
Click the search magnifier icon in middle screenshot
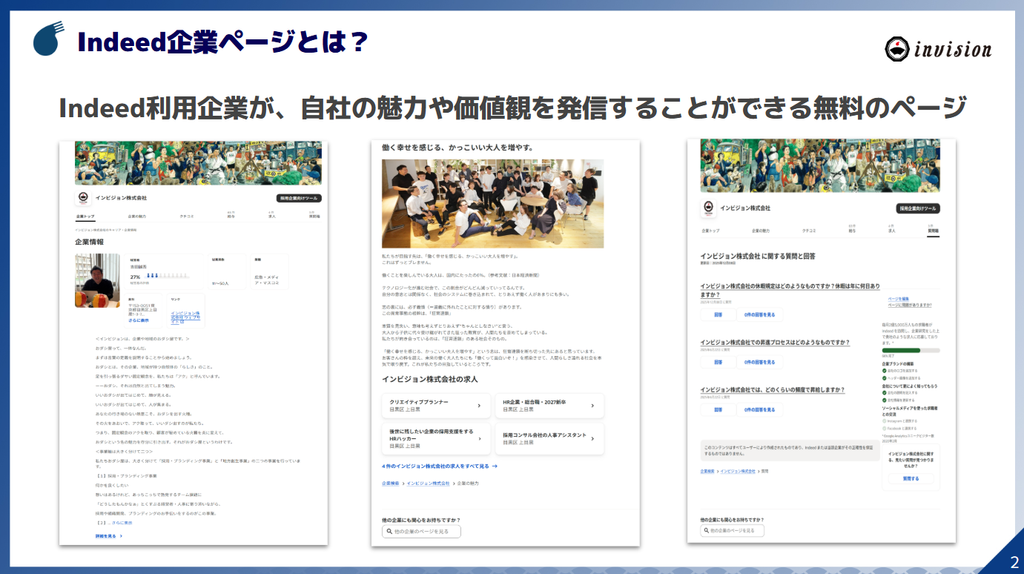(x=389, y=532)
